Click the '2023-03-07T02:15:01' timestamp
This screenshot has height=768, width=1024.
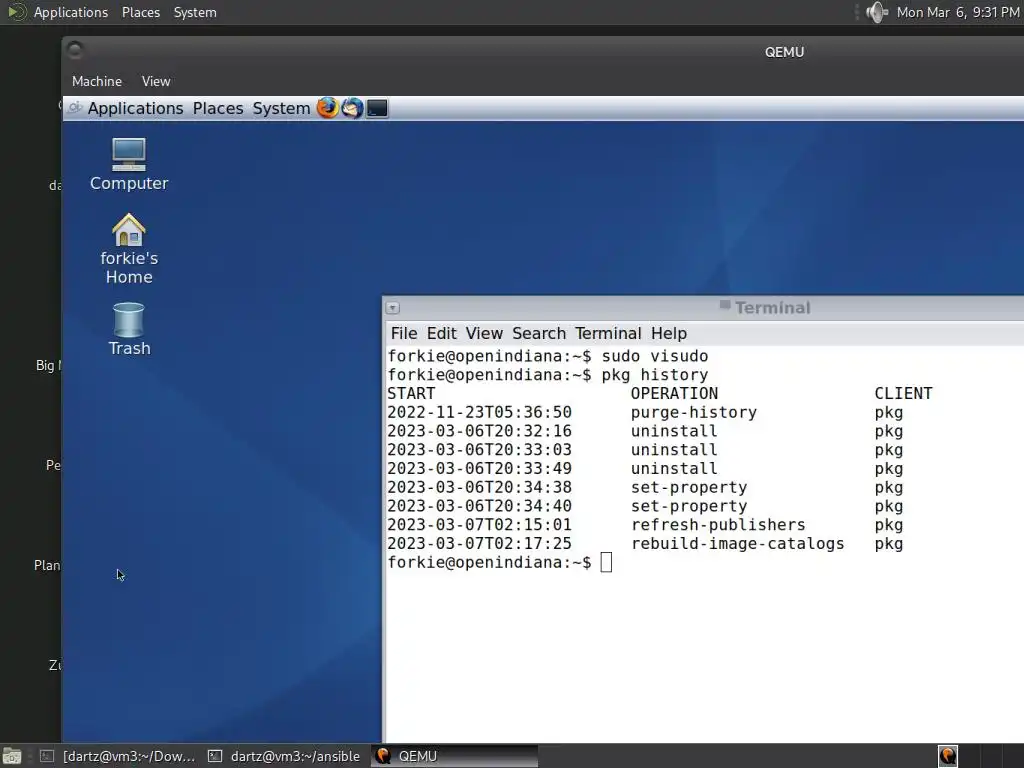(x=479, y=525)
